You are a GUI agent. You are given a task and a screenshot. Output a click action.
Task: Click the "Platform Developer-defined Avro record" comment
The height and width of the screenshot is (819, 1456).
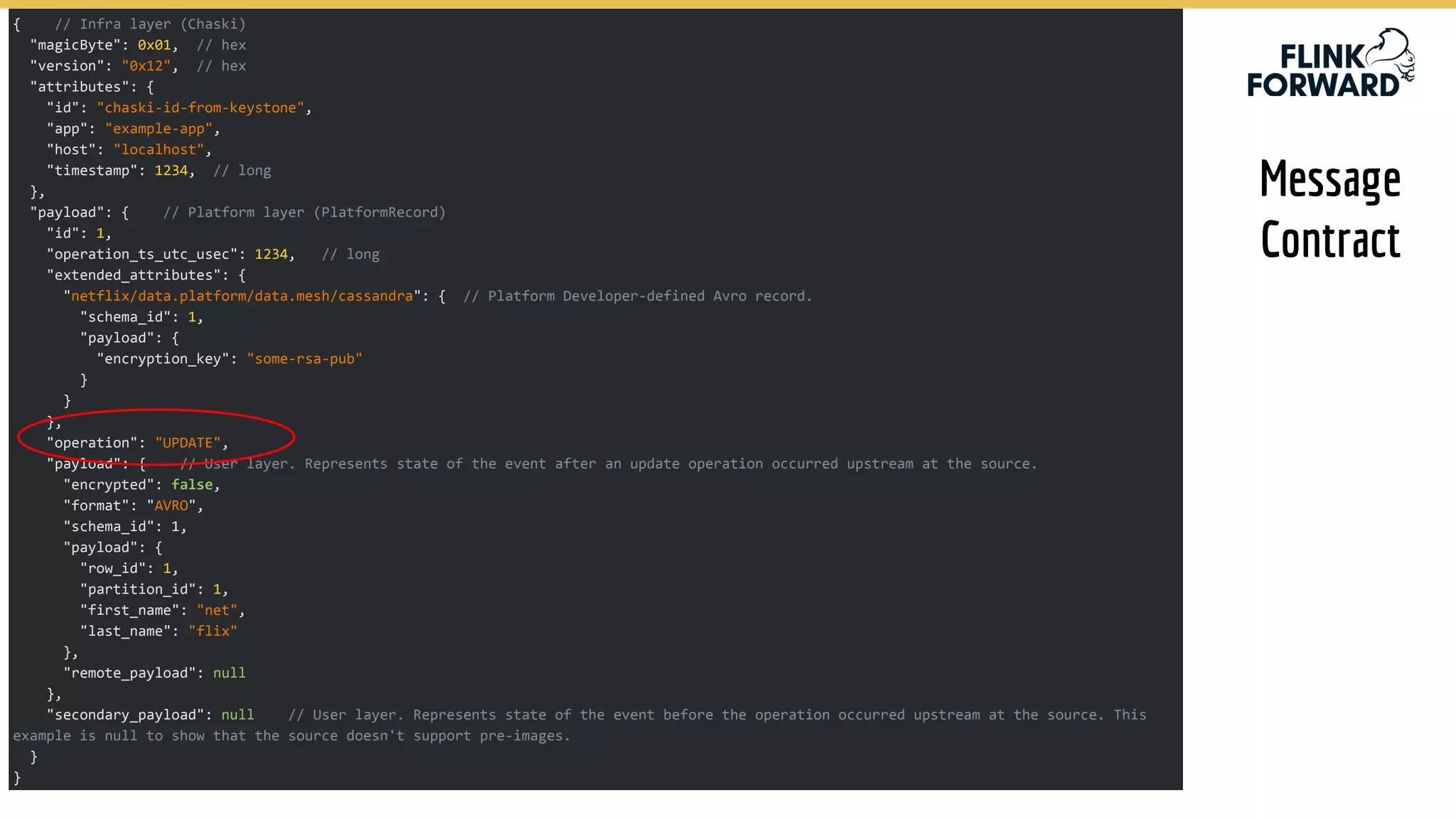[638, 296]
